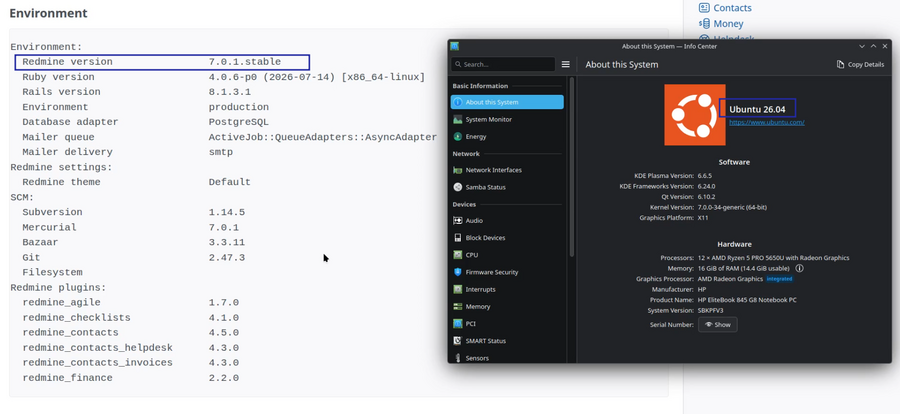The width and height of the screenshot is (900, 414).
Task: Select About this System in sidebar
Action: point(507,102)
